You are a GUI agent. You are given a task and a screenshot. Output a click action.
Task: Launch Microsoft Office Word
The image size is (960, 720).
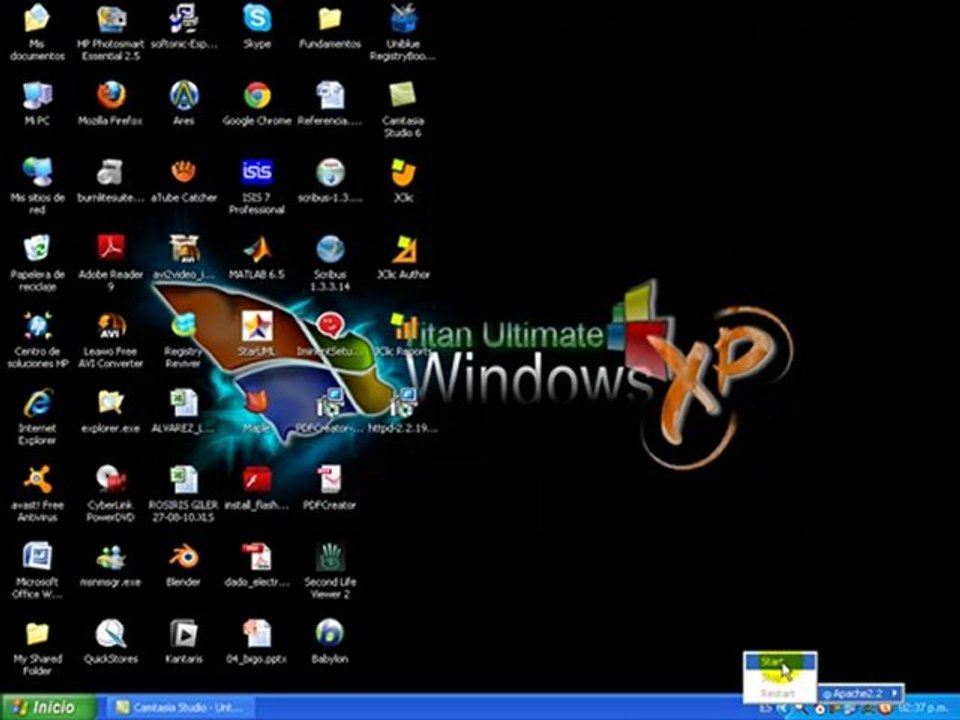click(37, 571)
